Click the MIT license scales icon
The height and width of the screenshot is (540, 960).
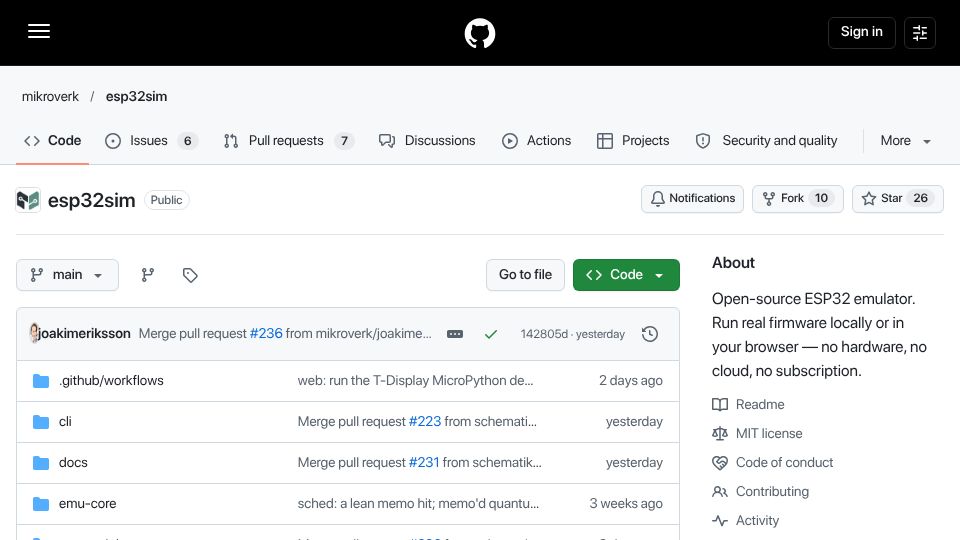click(x=720, y=433)
